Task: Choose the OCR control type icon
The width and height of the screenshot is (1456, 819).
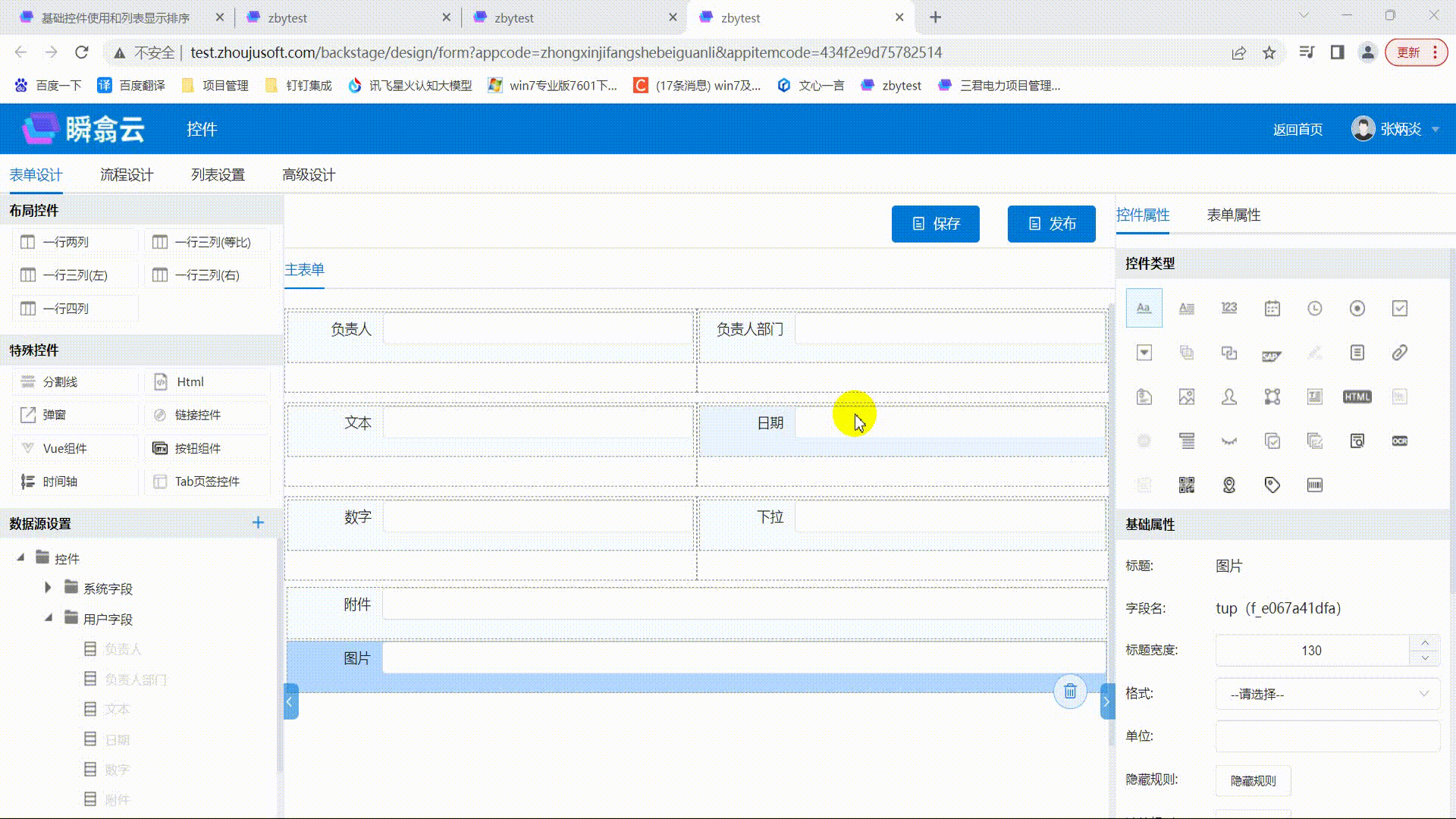Action: tap(1400, 441)
